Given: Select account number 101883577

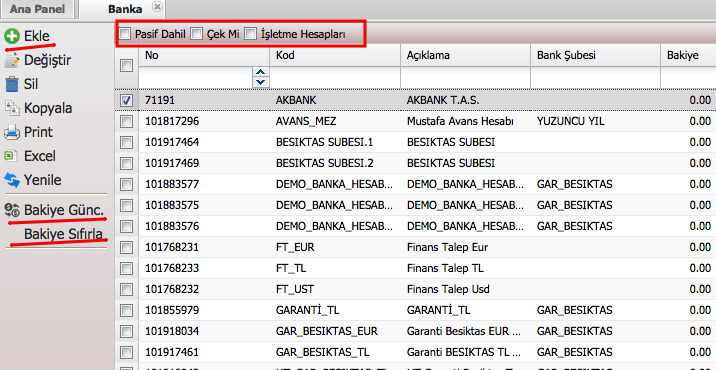Looking at the screenshot, I should point(172,185).
